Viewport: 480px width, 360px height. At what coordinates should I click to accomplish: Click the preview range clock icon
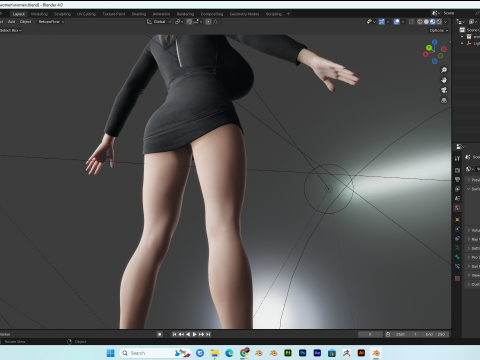pos(388,334)
